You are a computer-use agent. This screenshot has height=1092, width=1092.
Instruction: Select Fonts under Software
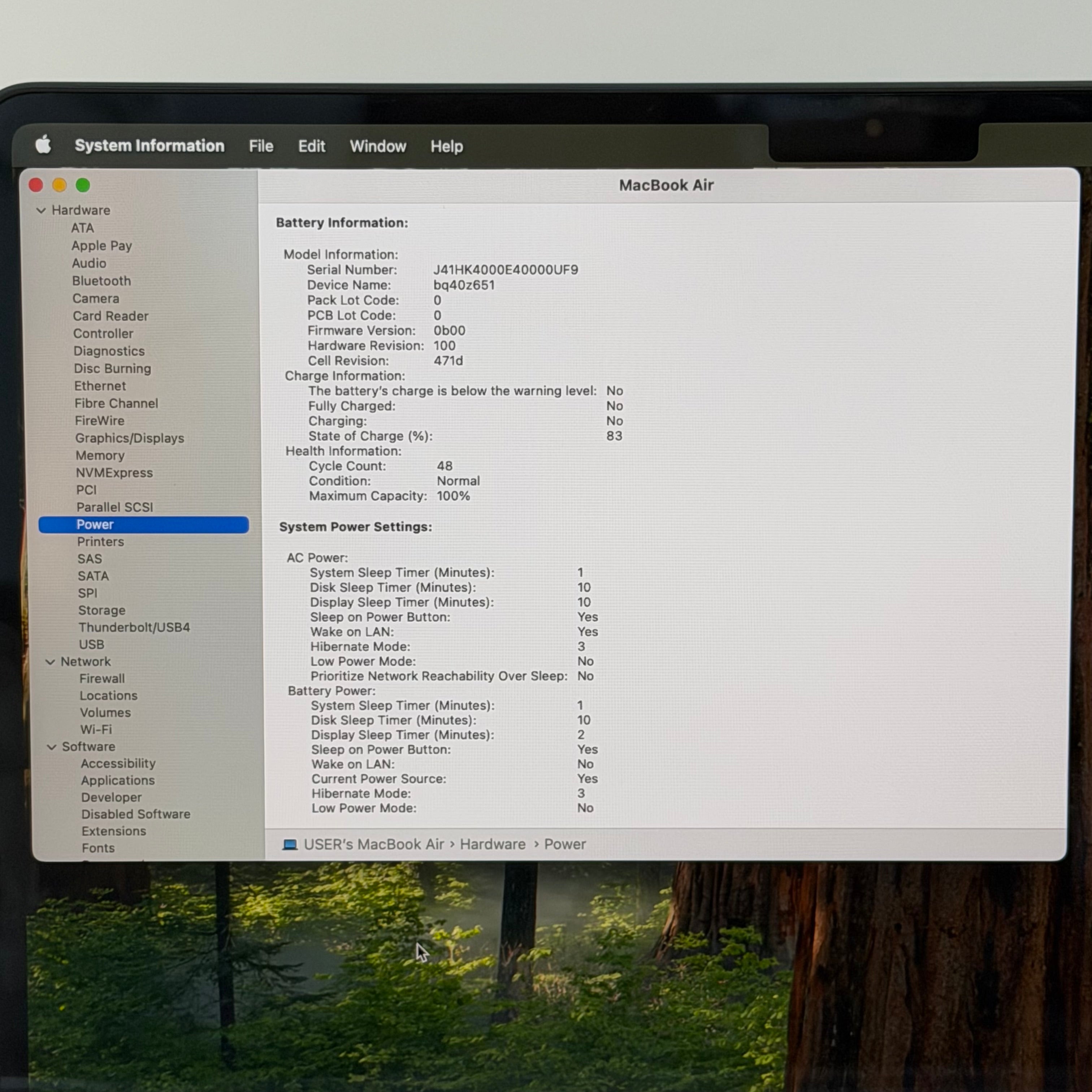point(98,848)
